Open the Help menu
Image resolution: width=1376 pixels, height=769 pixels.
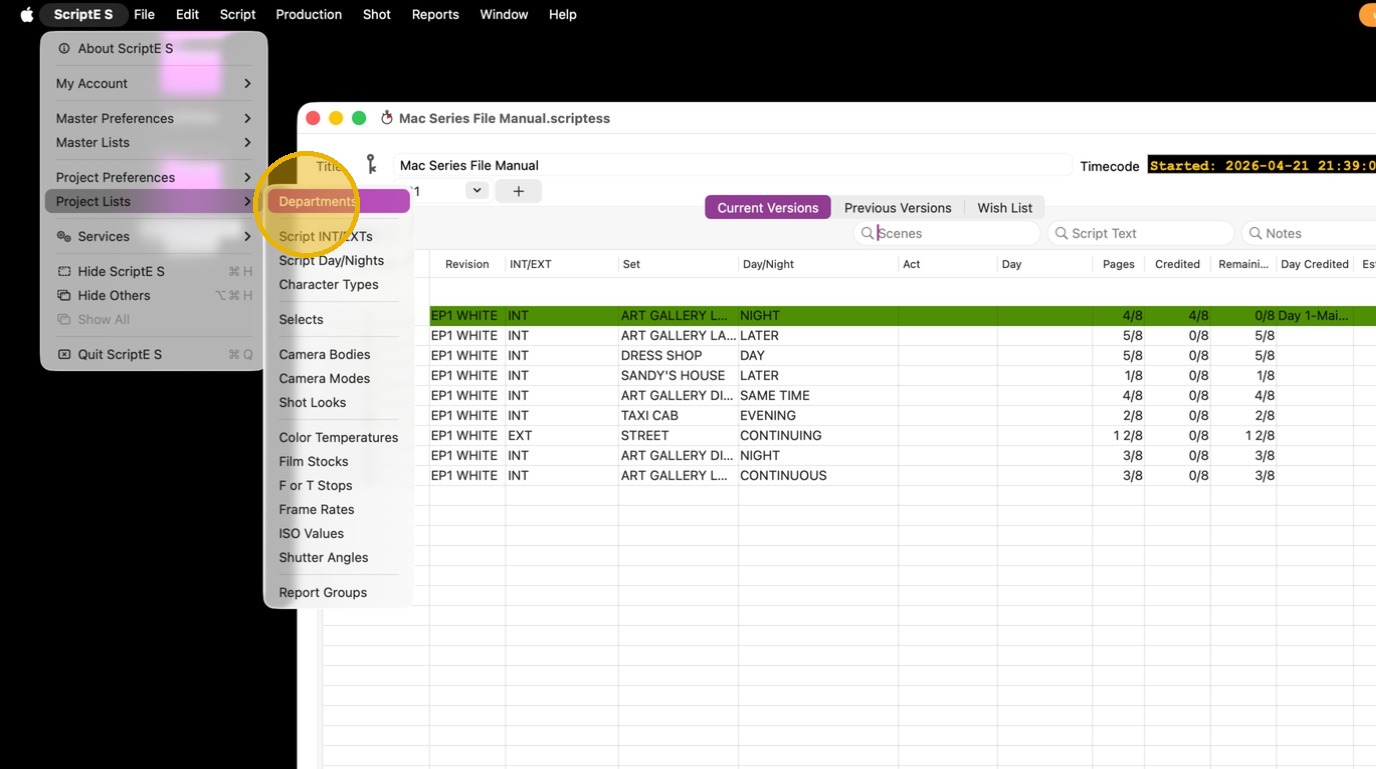coord(563,14)
